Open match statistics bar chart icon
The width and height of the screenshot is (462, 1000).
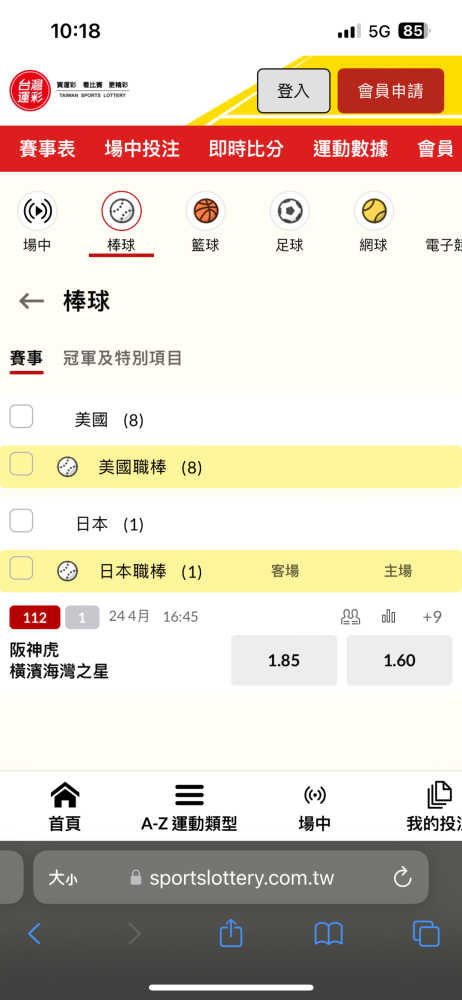coord(388,617)
